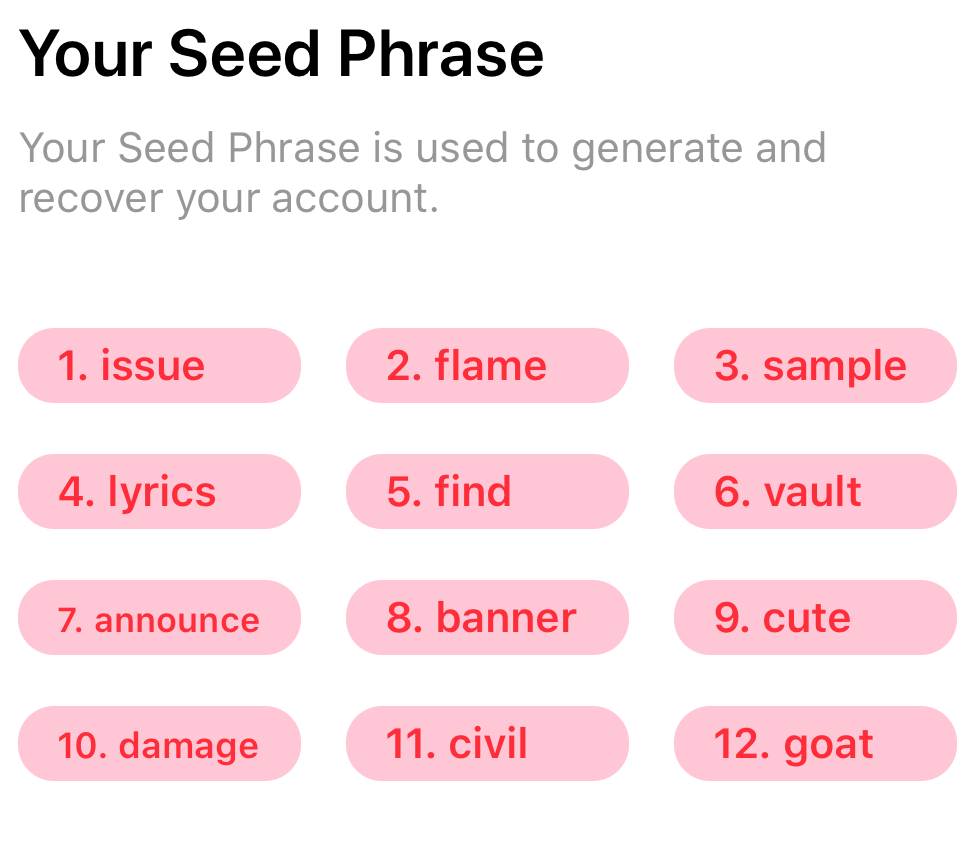The image size is (973, 868).
Task: Tap the '11. civil' seed word
Action: (487, 744)
